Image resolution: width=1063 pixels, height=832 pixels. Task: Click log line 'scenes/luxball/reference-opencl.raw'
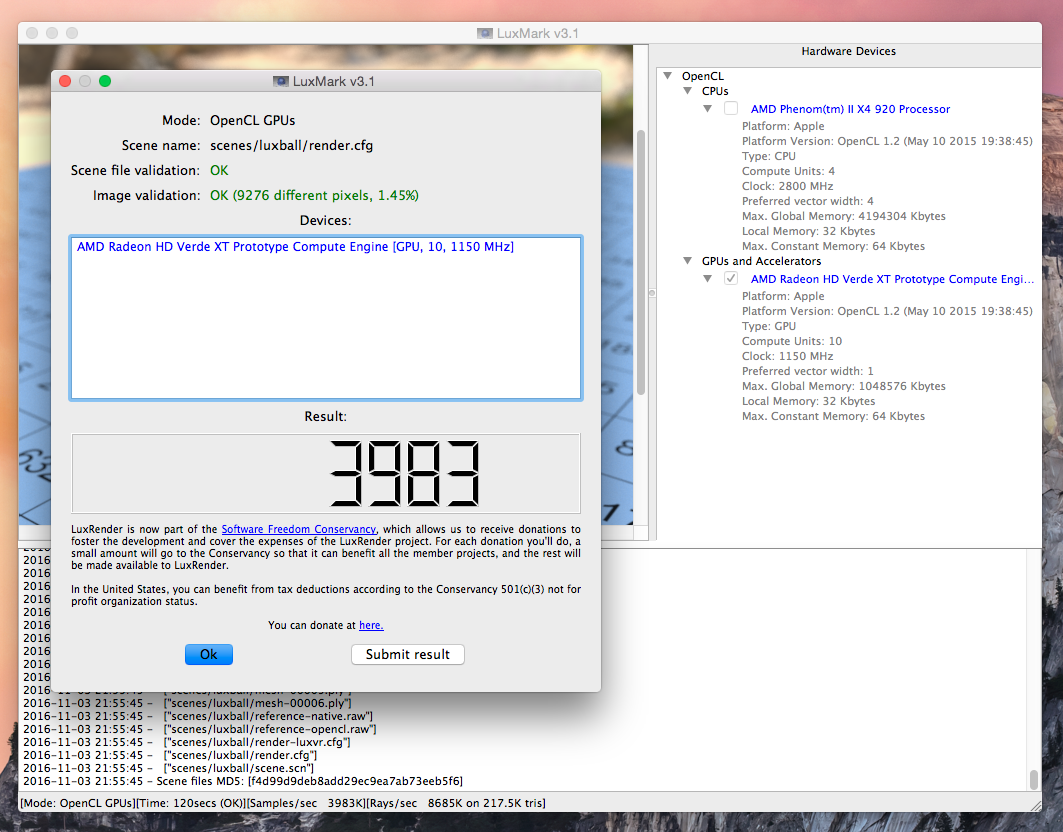pos(199,730)
